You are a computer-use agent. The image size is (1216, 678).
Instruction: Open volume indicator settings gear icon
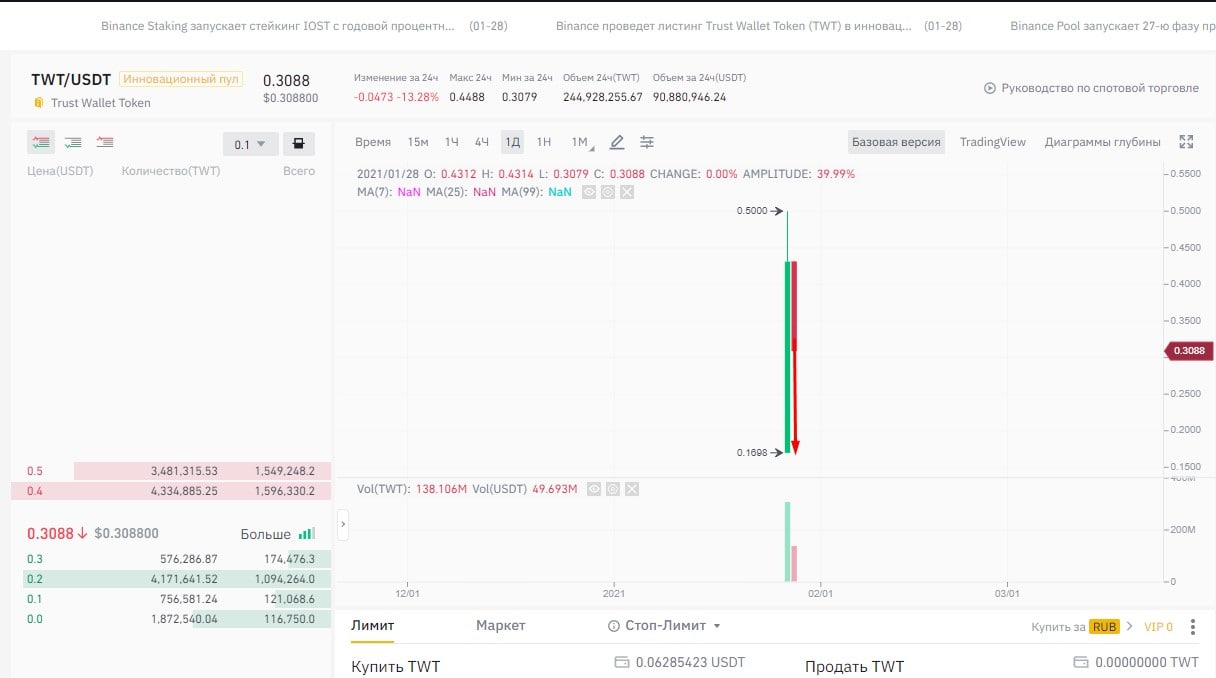click(613, 489)
